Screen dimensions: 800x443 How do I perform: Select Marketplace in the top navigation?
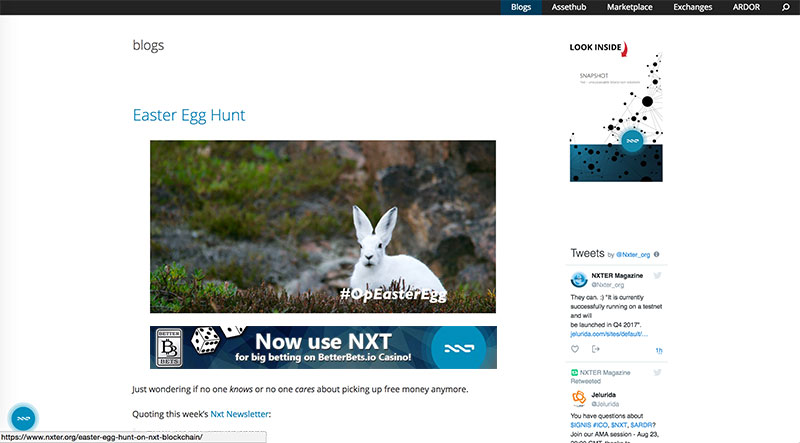630,7
